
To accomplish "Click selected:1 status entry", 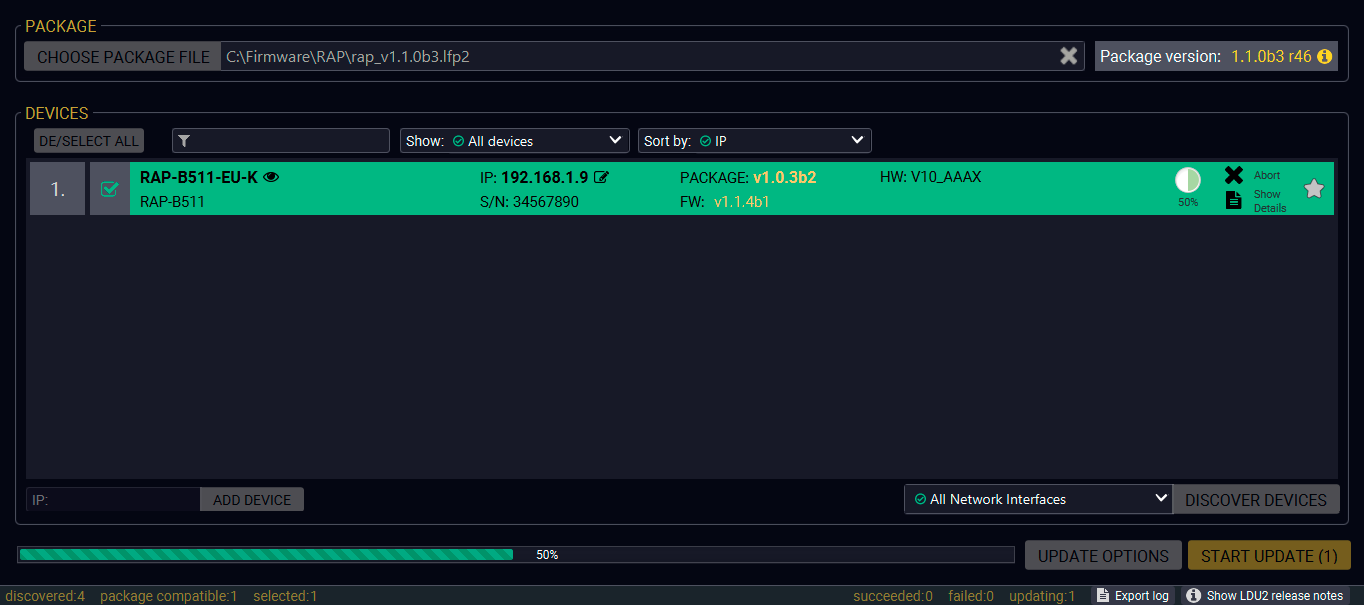I will click(x=285, y=596).
